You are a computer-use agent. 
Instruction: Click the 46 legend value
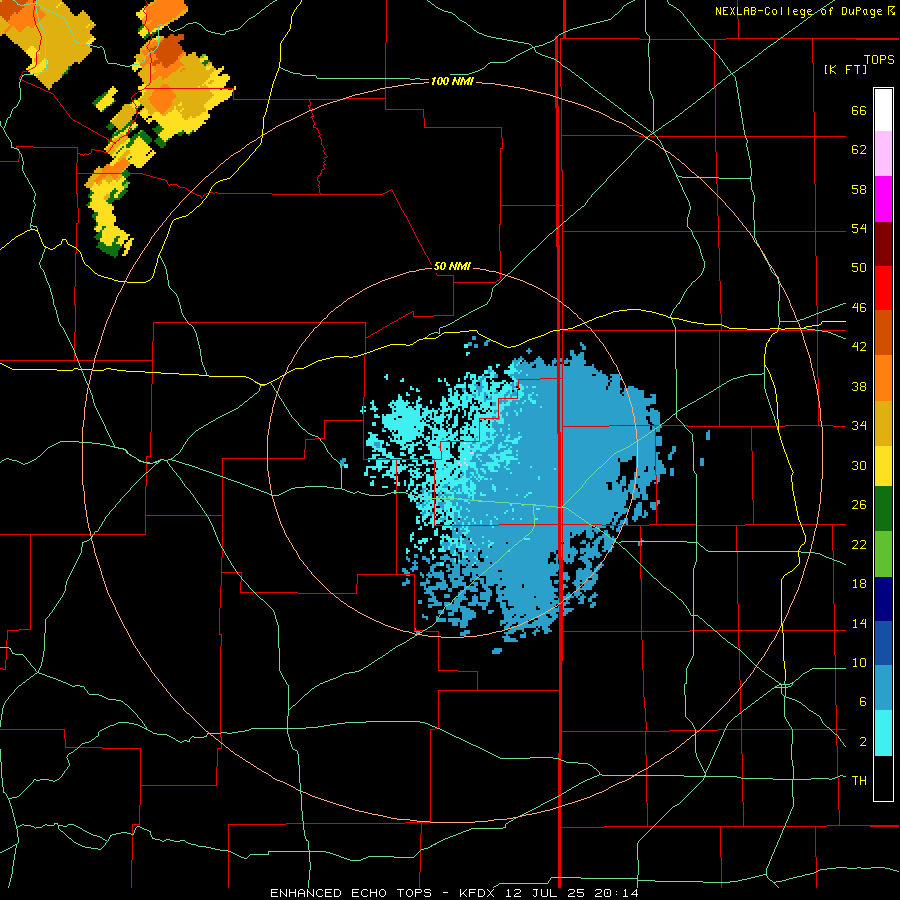click(x=859, y=308)
